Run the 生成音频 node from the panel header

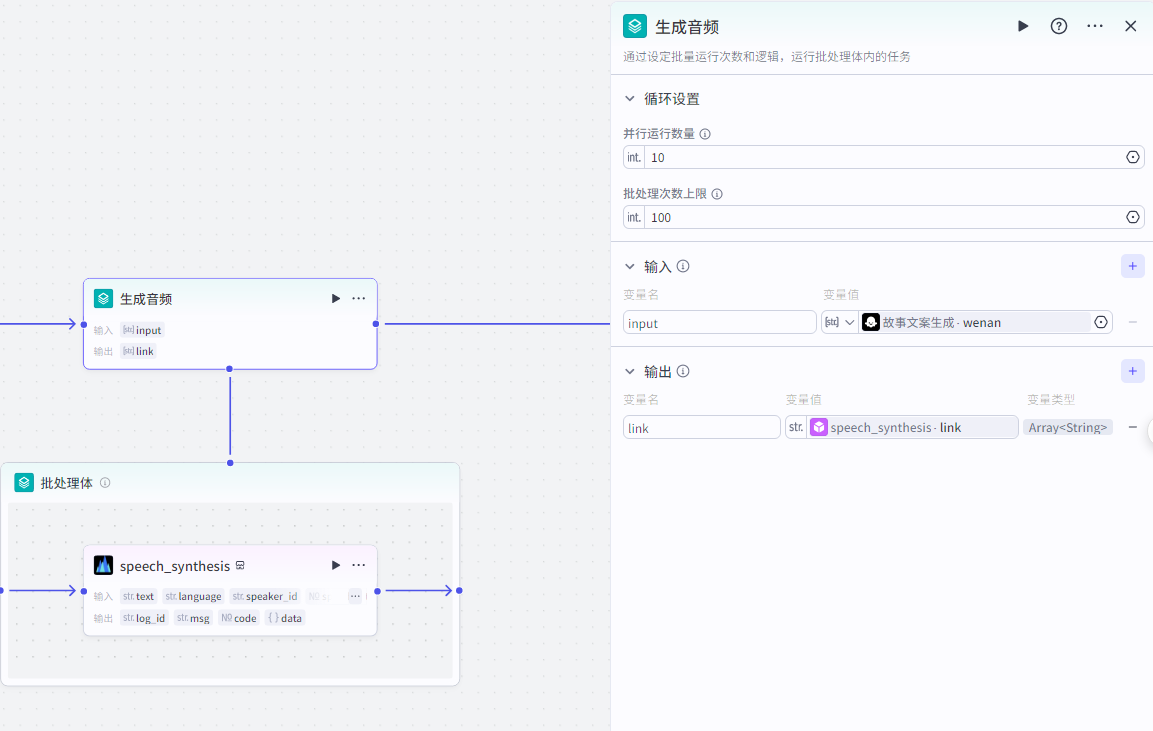[1023, 26]
